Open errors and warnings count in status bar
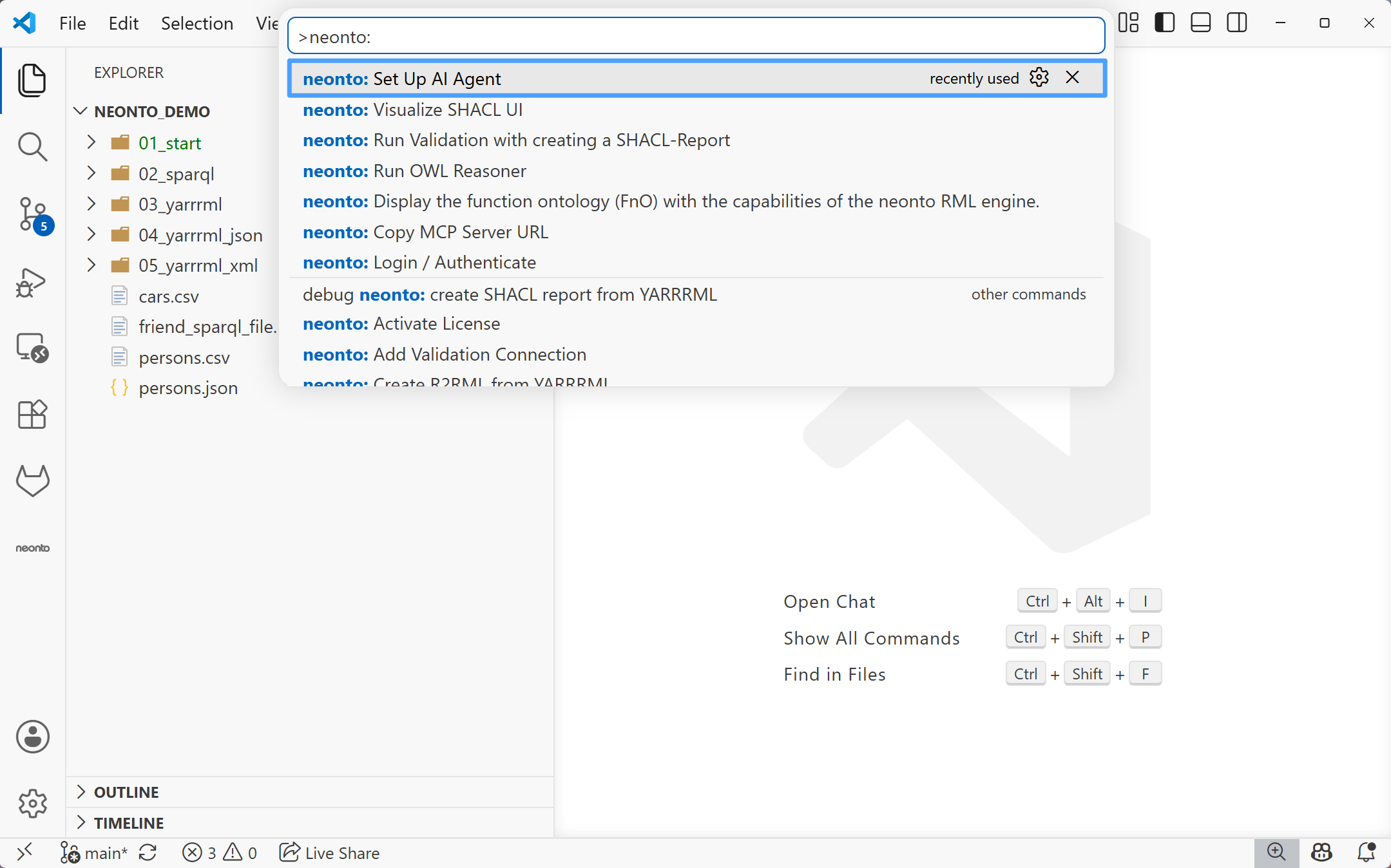The width and height of the screenshot is (1391, 868). click(x=219, y=853)
